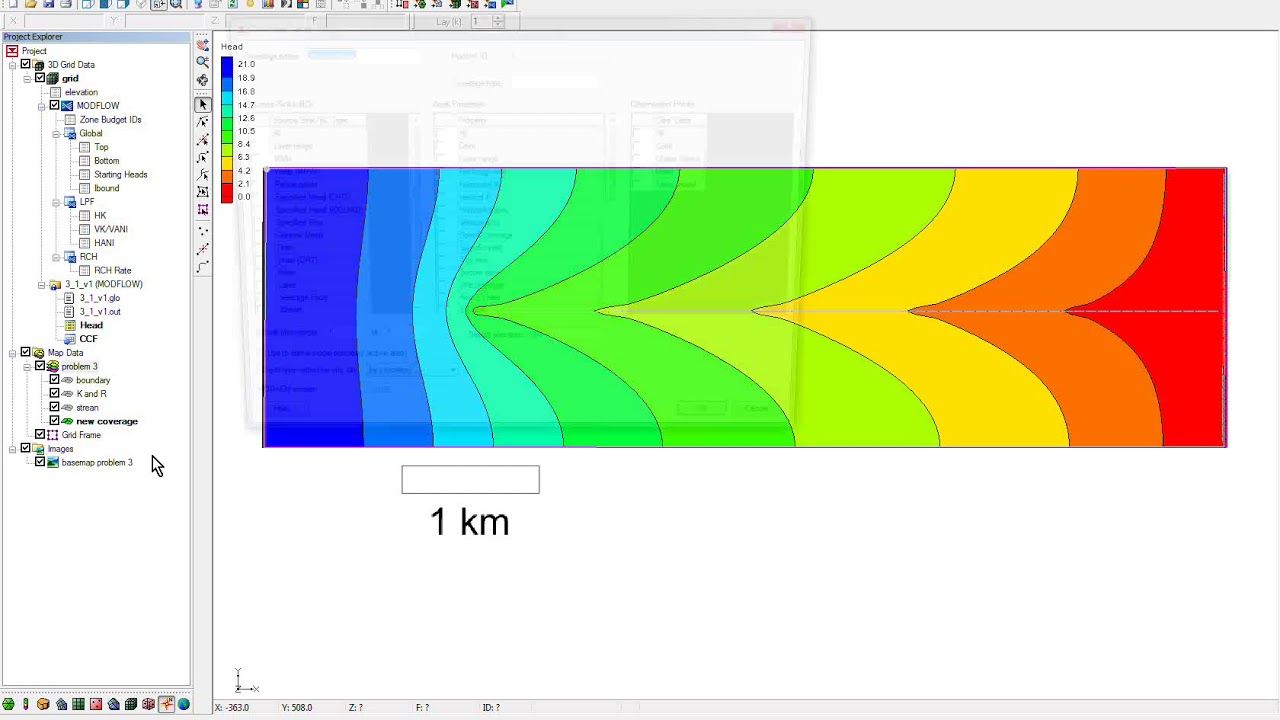Toggle the MODFLOW checkbox

[x=54, y=105]
